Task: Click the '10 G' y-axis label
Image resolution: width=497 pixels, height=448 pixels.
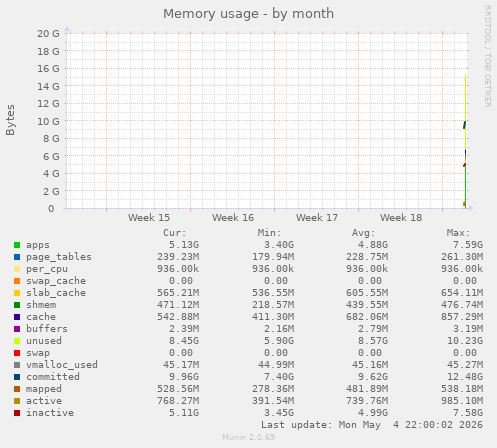Action: tap(48, 122)
